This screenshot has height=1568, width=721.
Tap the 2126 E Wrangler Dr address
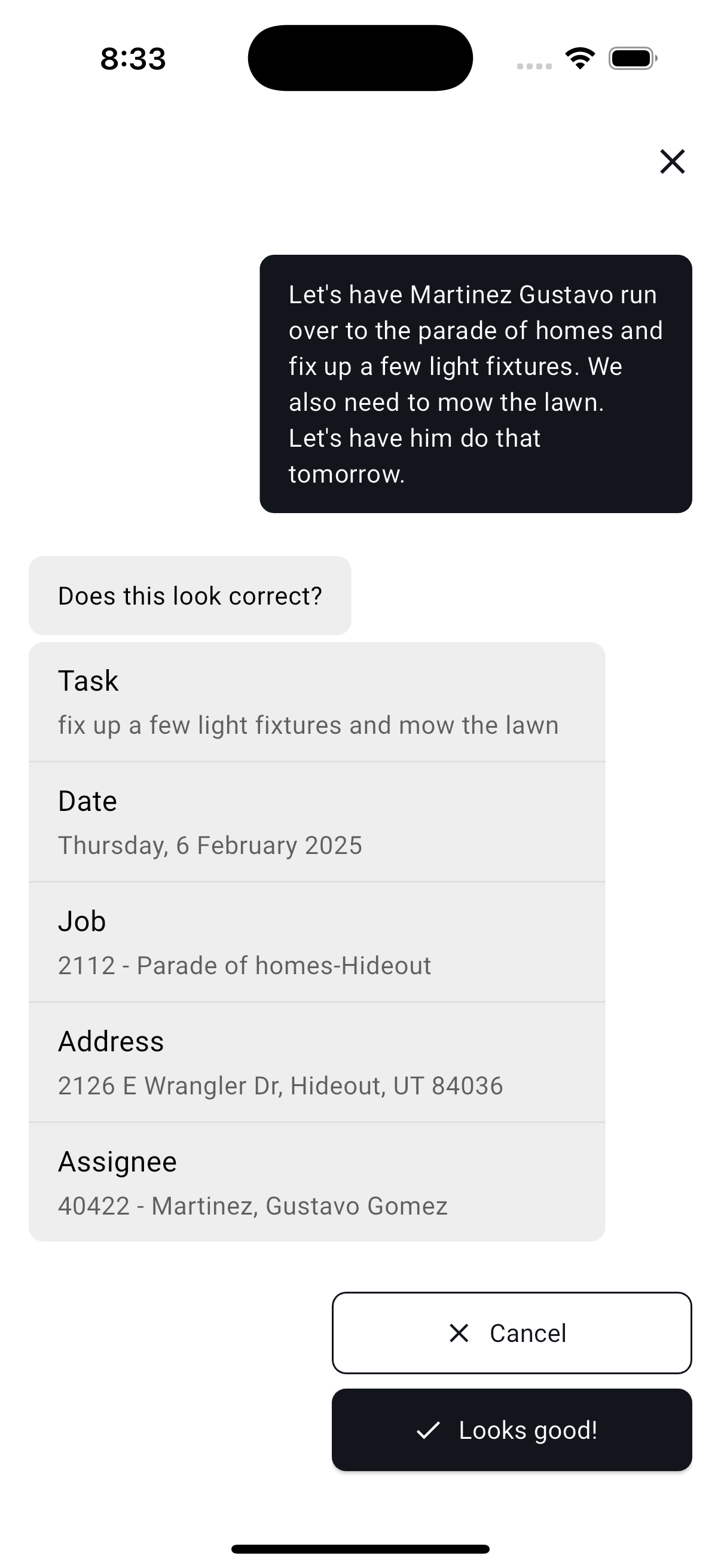point(280,1085)
